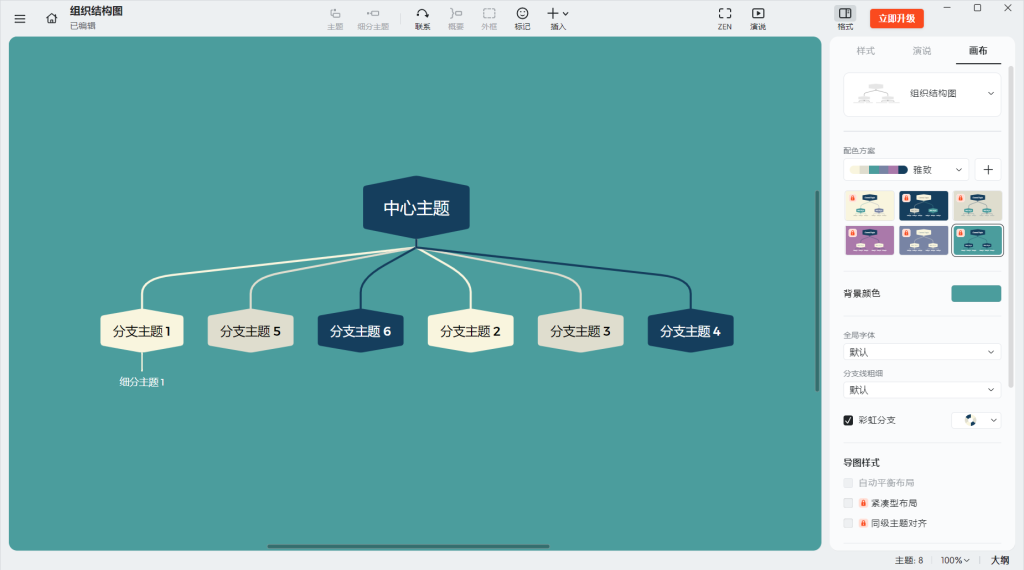The height and width of the screenshot is (570, 1024).
Task: Start 演说 presentation mode
Action: (758, 19)
